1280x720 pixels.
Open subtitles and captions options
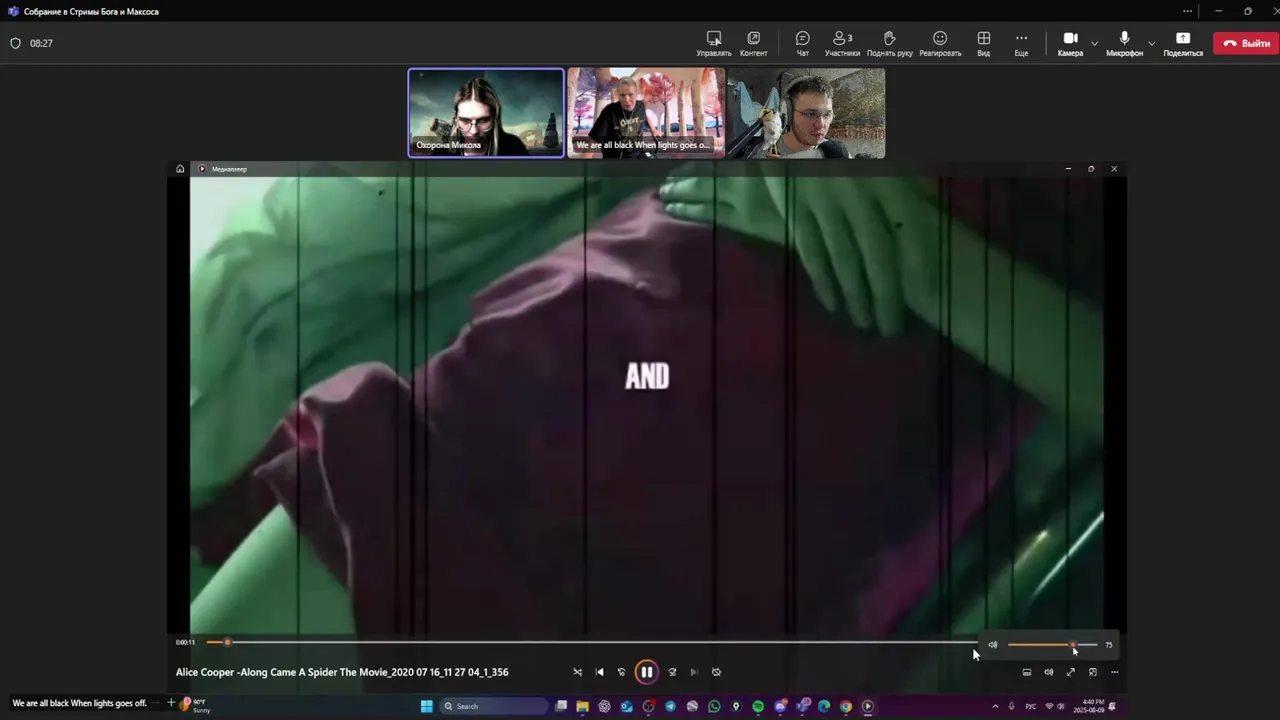point(1027,672)
